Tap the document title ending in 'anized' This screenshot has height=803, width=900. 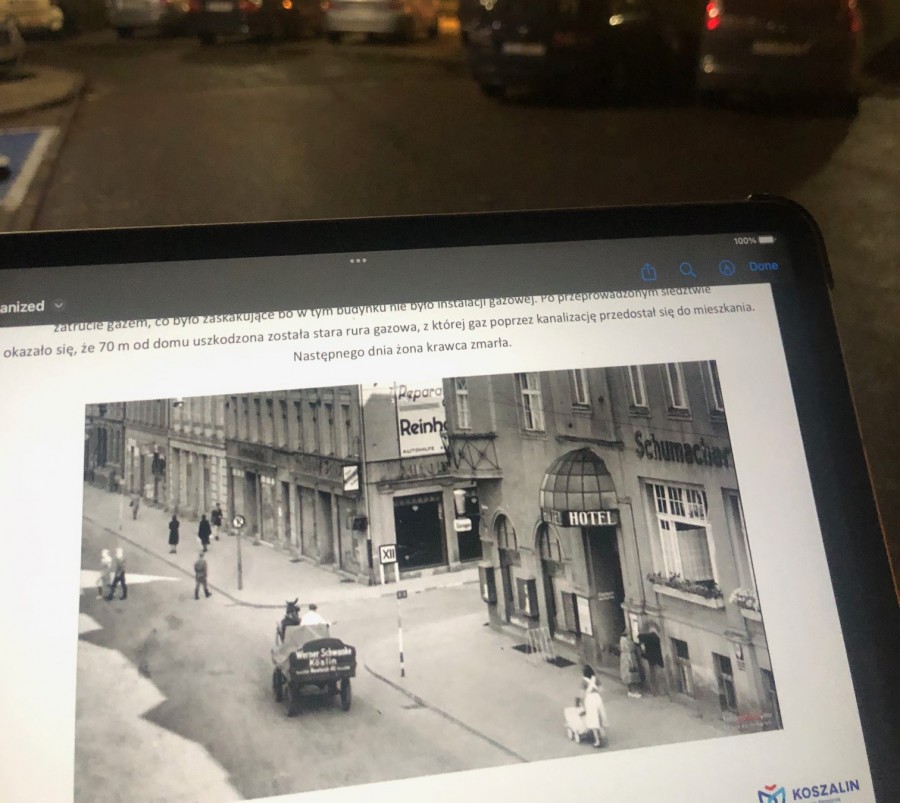22,307
